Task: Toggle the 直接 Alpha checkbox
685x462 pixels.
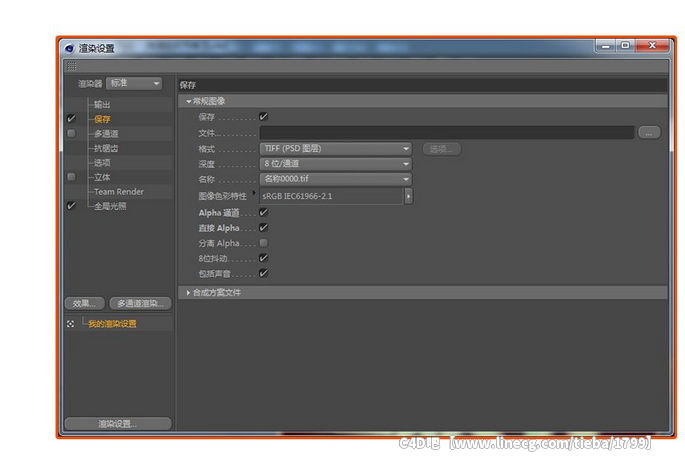Action: click(263, 228)
